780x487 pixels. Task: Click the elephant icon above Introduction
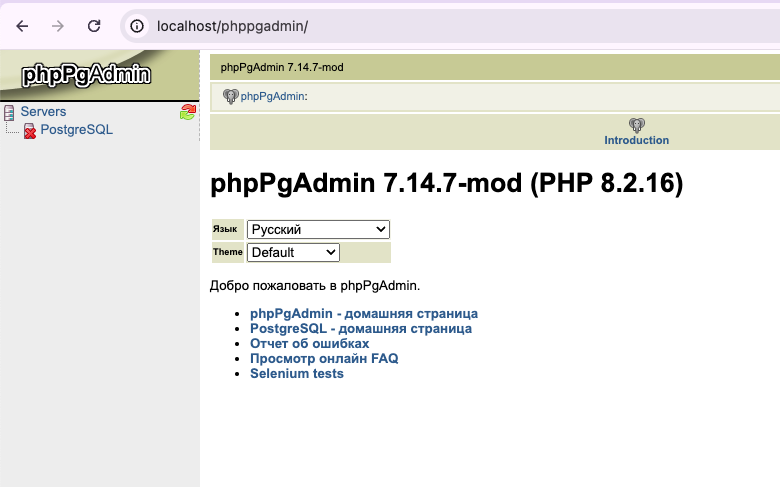(x=636, y=125)
